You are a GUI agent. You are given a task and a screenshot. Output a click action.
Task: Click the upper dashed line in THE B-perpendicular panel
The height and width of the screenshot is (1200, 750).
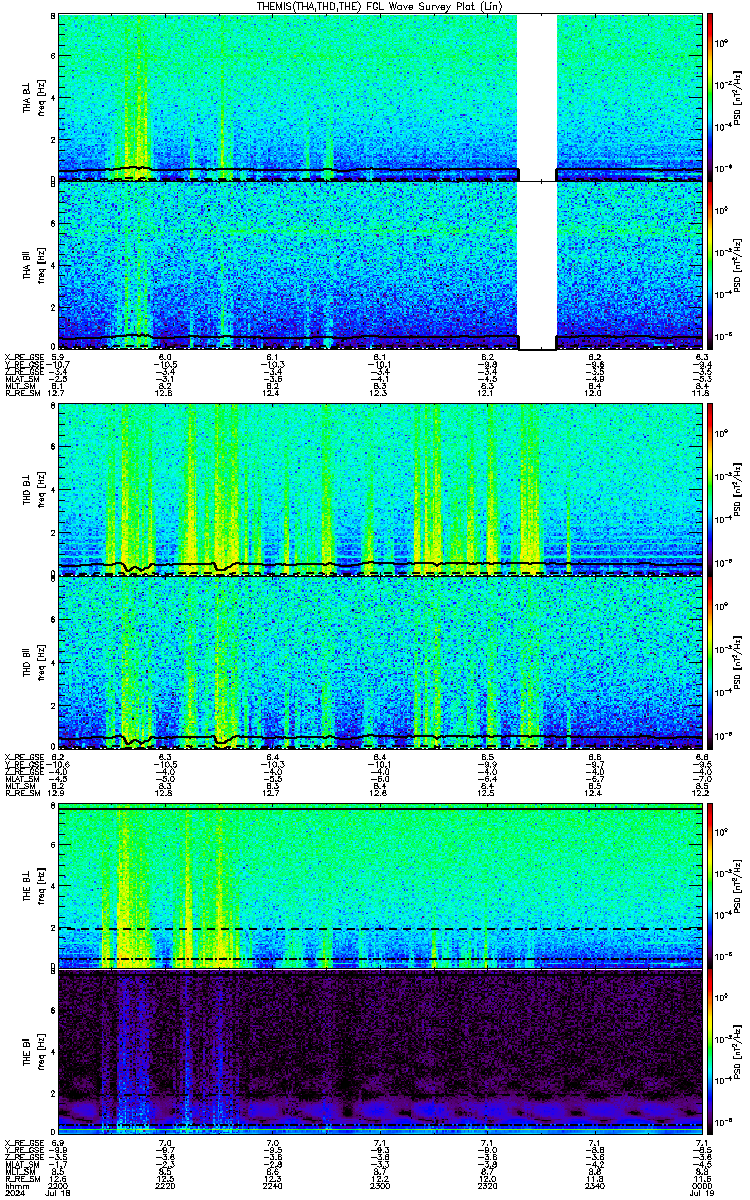[380, 929]
